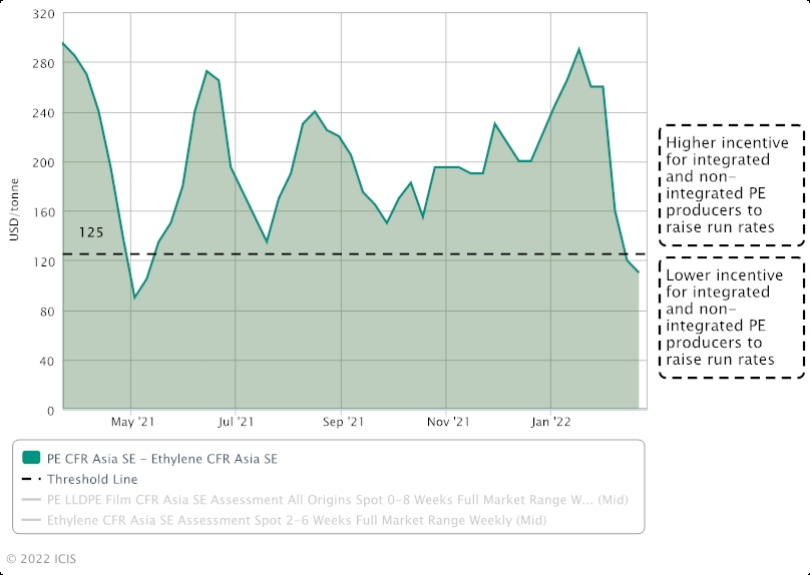
Task: Click the Higher incentive annotation box
Action: point(731,185)
